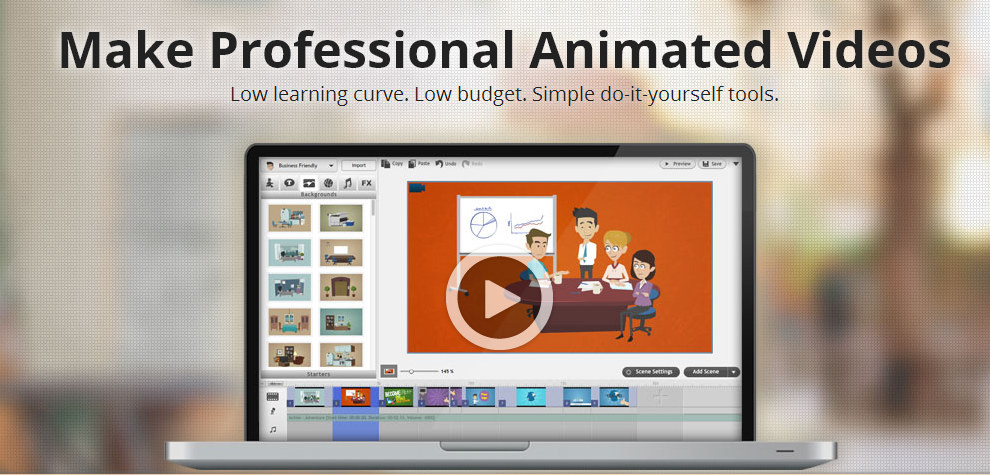This screenshot has width=990, height=475.
Task: Open the Backgrounds tab icon
Action: click(x=309, y=183)
